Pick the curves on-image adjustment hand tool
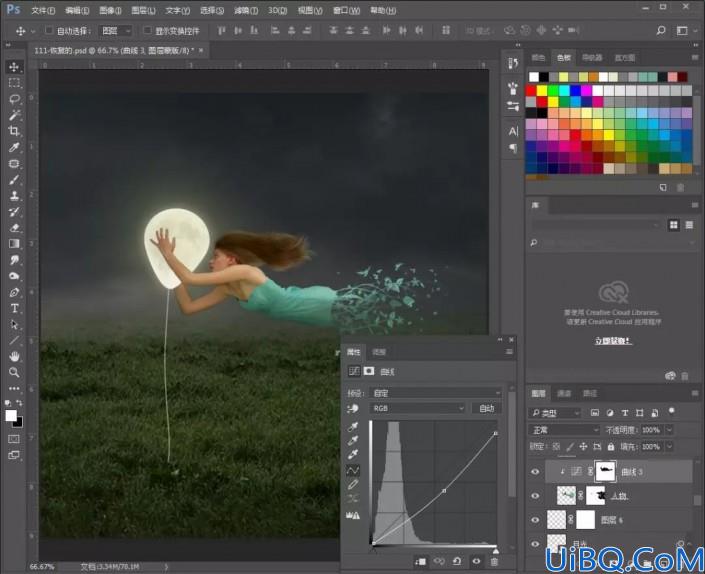The height and width of the screenshot is (574, 705). click(353, 408)
